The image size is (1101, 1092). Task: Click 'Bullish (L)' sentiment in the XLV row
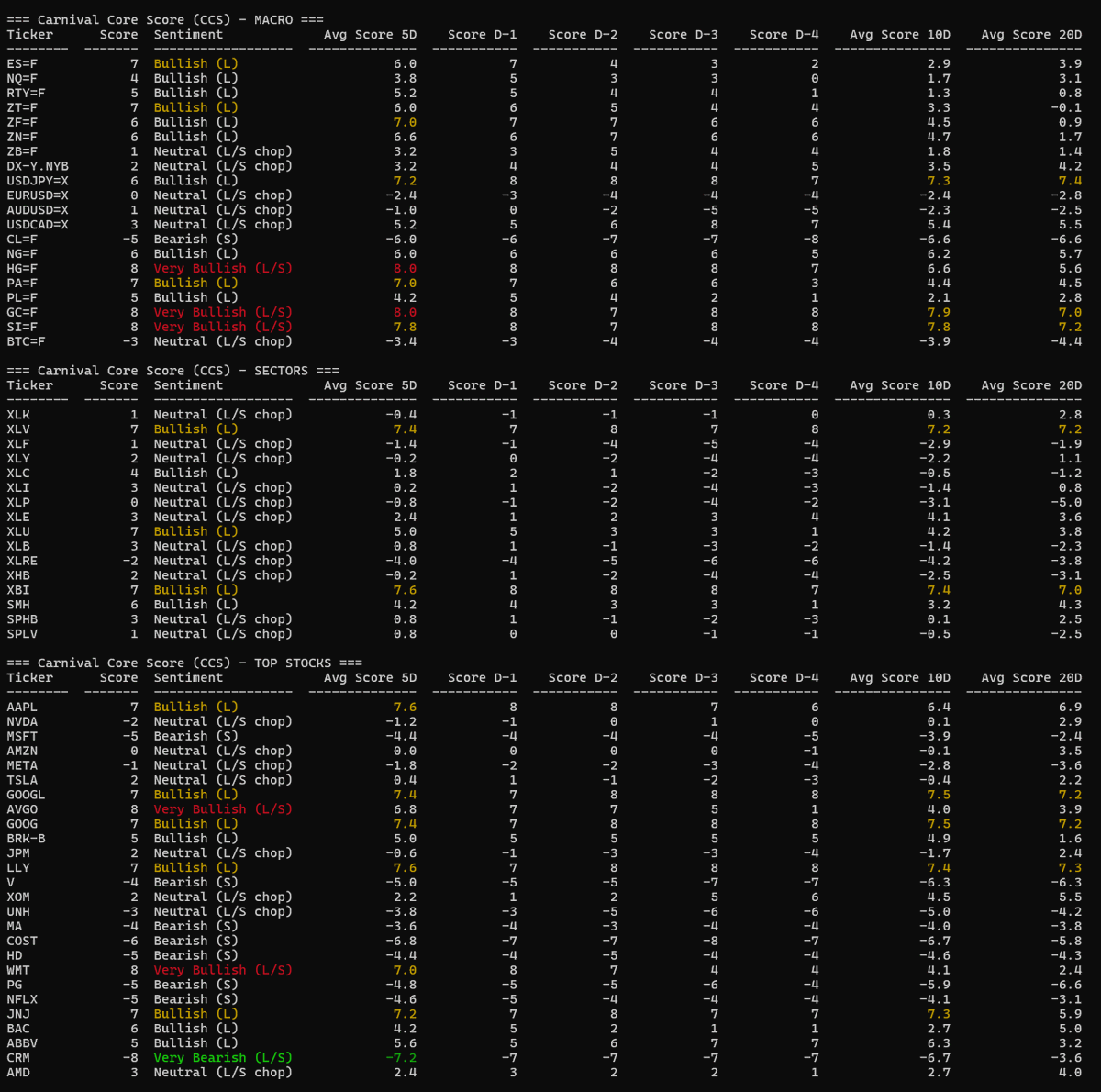pos(195,429)
